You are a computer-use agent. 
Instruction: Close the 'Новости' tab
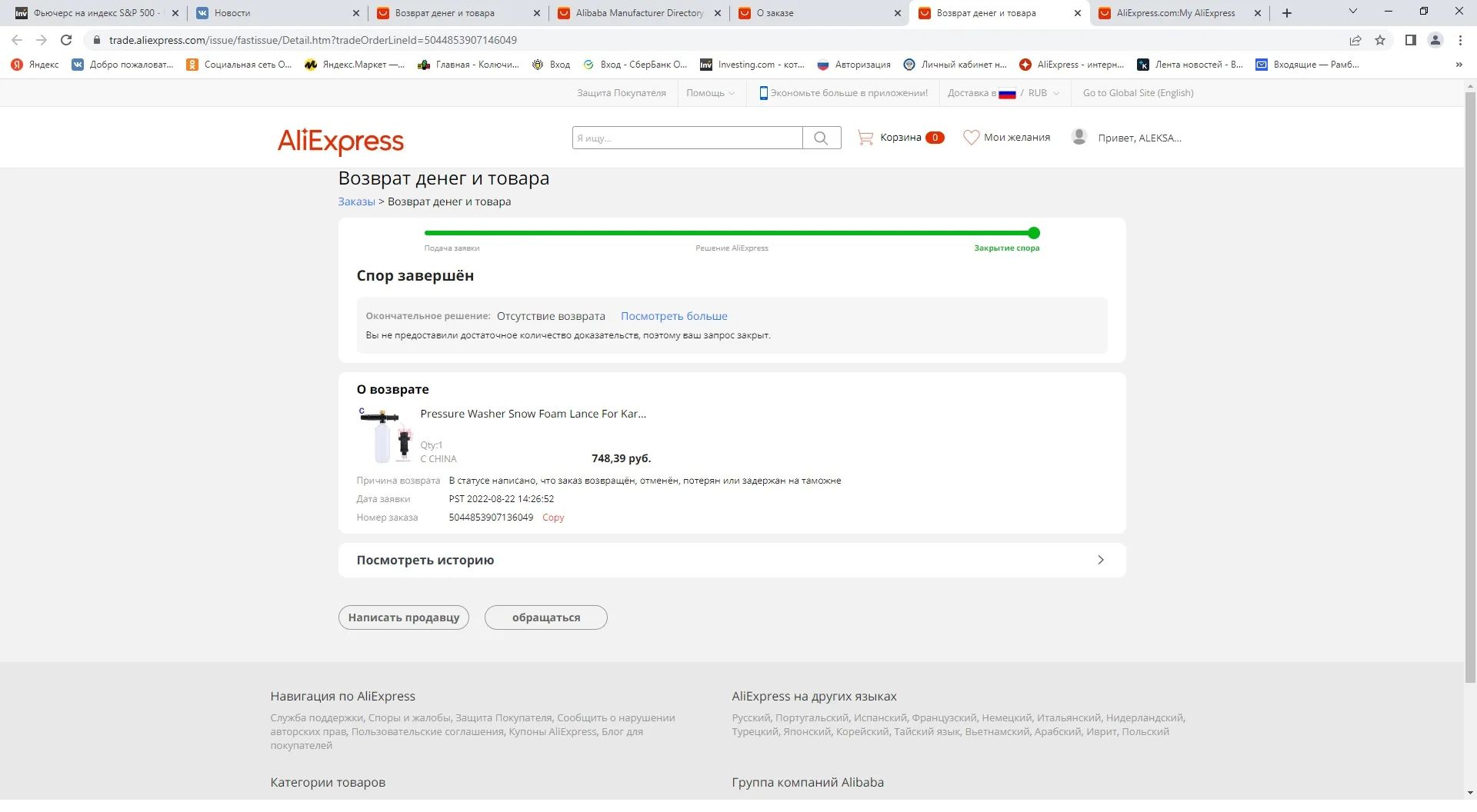pyautogui.click(x=356, y=13)
